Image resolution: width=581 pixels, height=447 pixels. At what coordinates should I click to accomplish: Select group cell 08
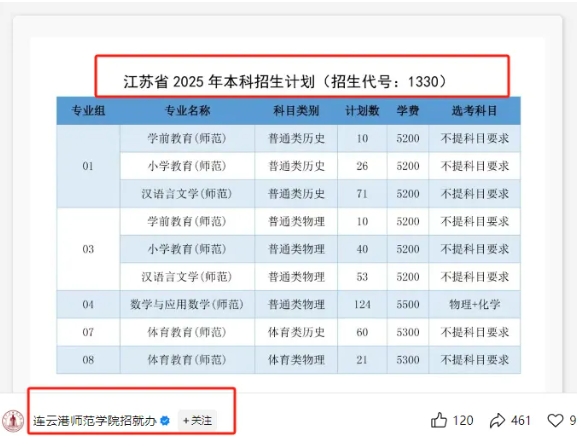88,360
